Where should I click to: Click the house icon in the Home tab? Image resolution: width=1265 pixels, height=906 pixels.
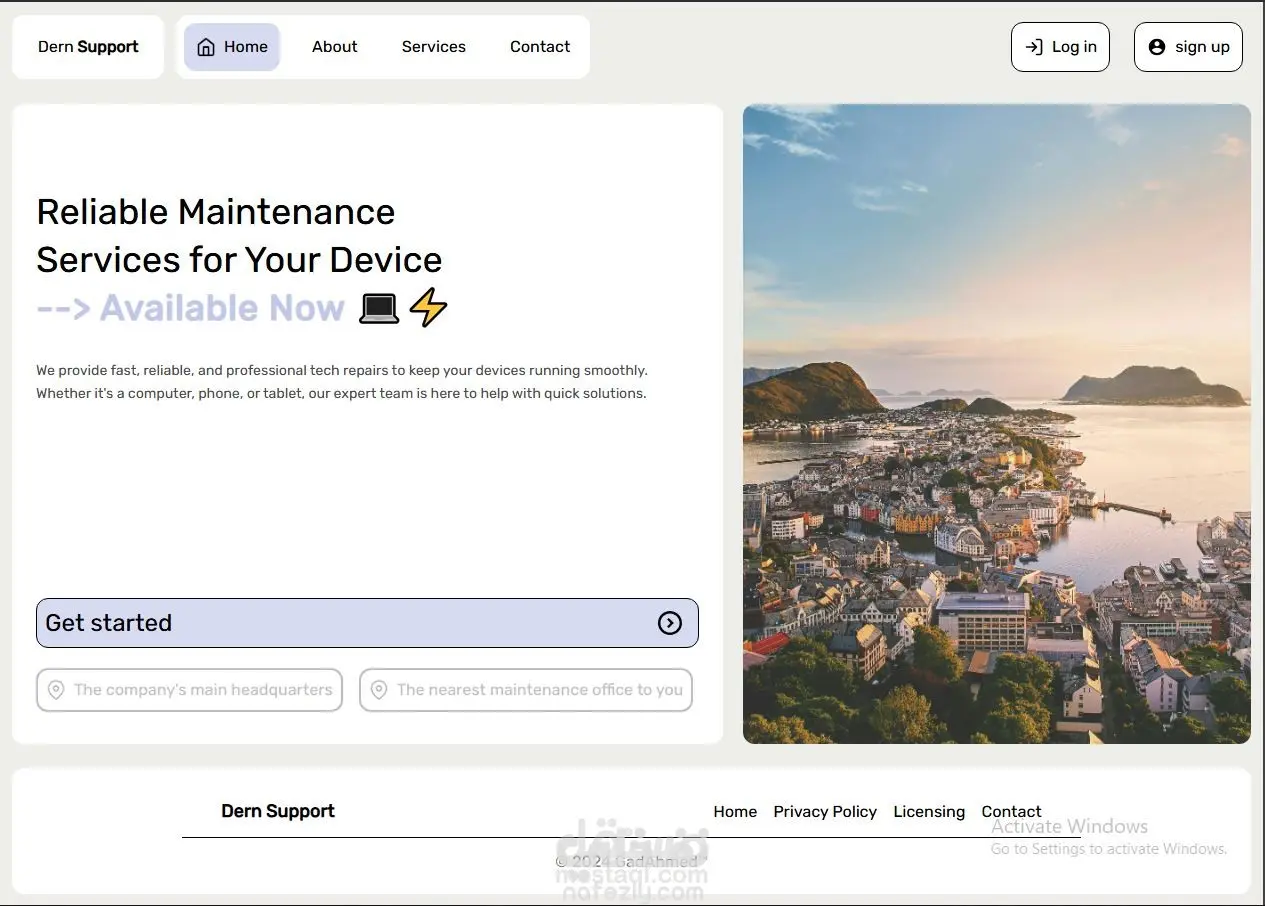[x=206, y=47]
